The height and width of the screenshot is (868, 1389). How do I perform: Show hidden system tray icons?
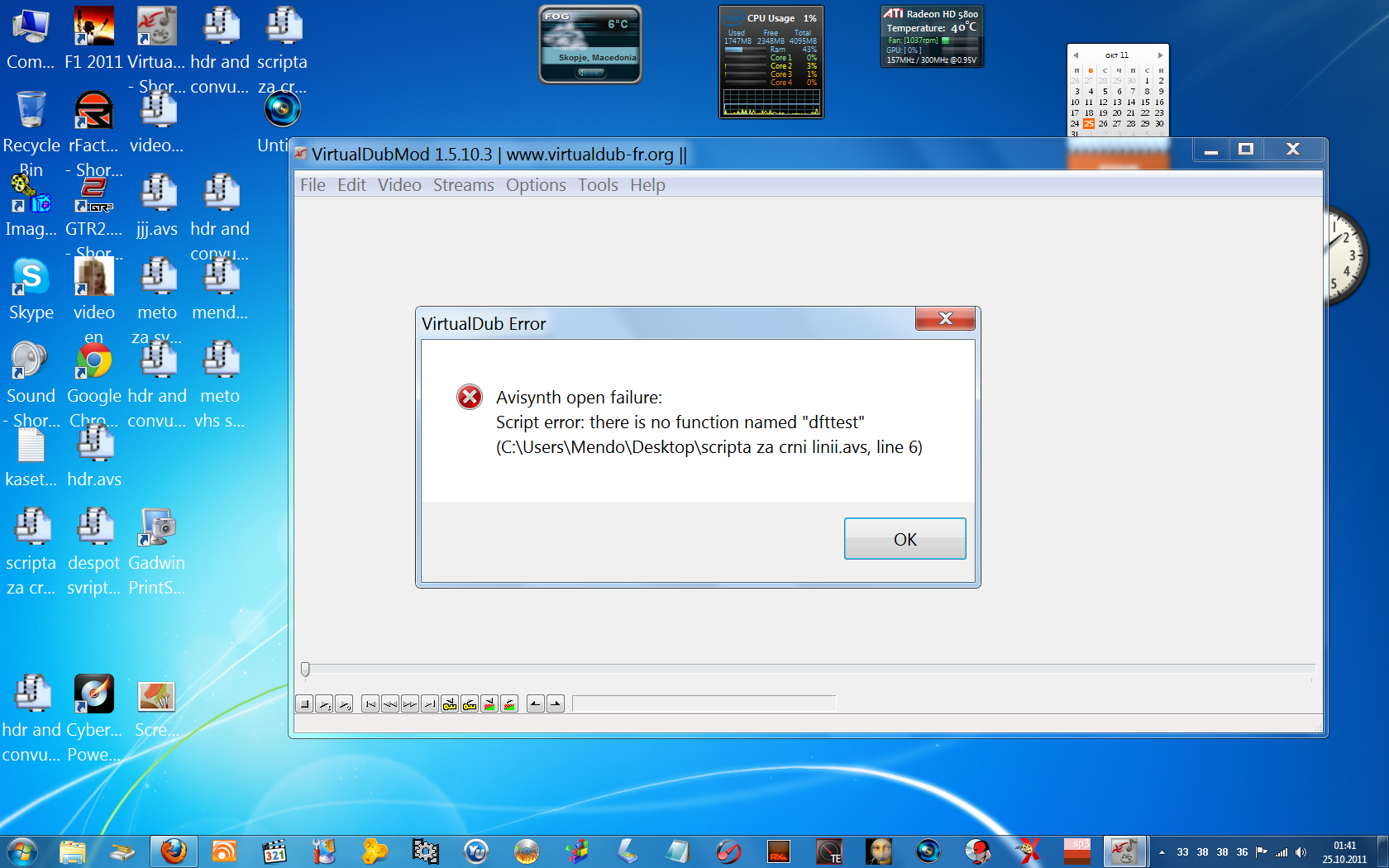coord(1162,852)
